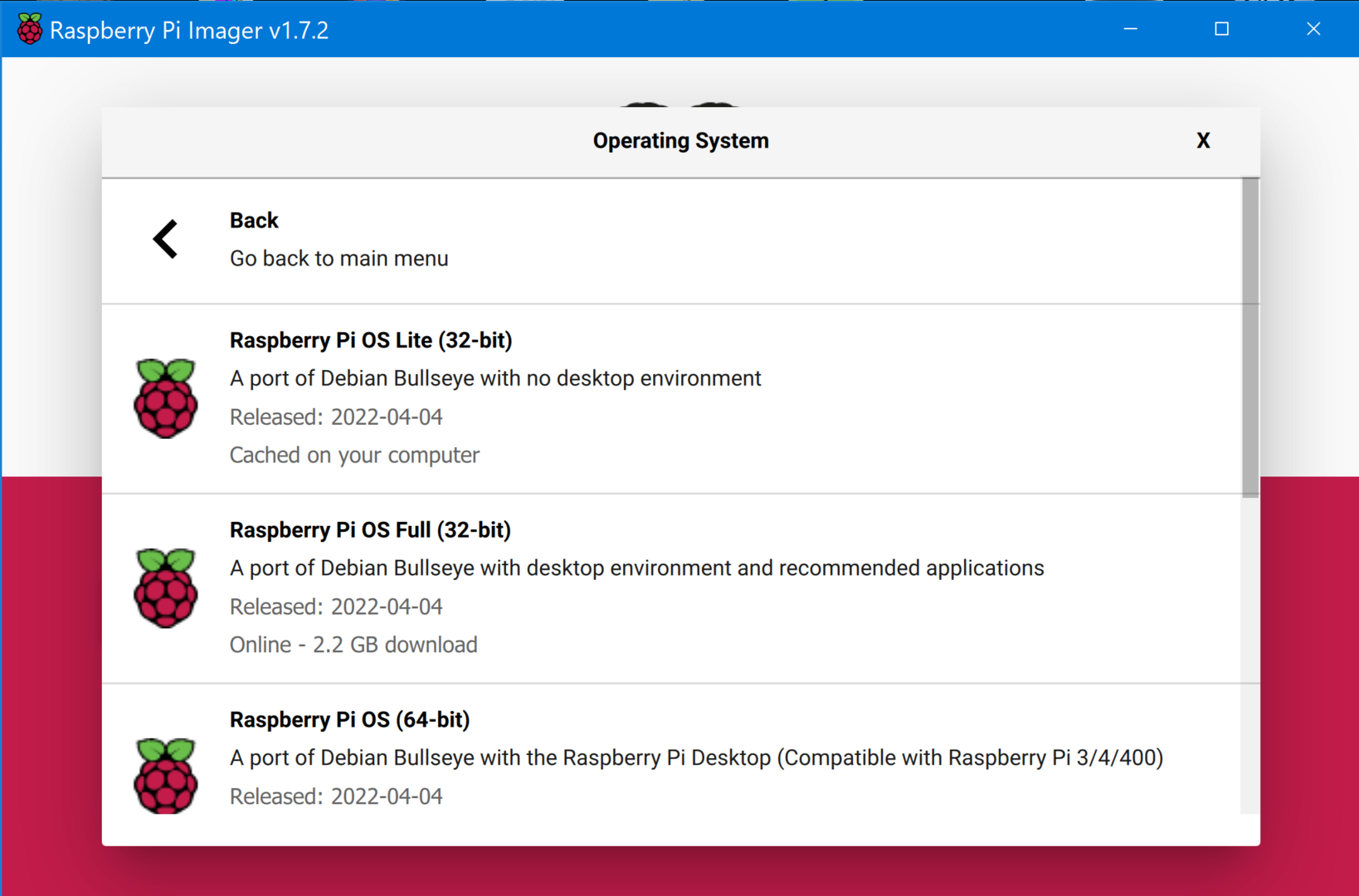1359x896 pixels.
Task: Click the 'Online - 2.2 GB download' line
Action: pos(353,645)
